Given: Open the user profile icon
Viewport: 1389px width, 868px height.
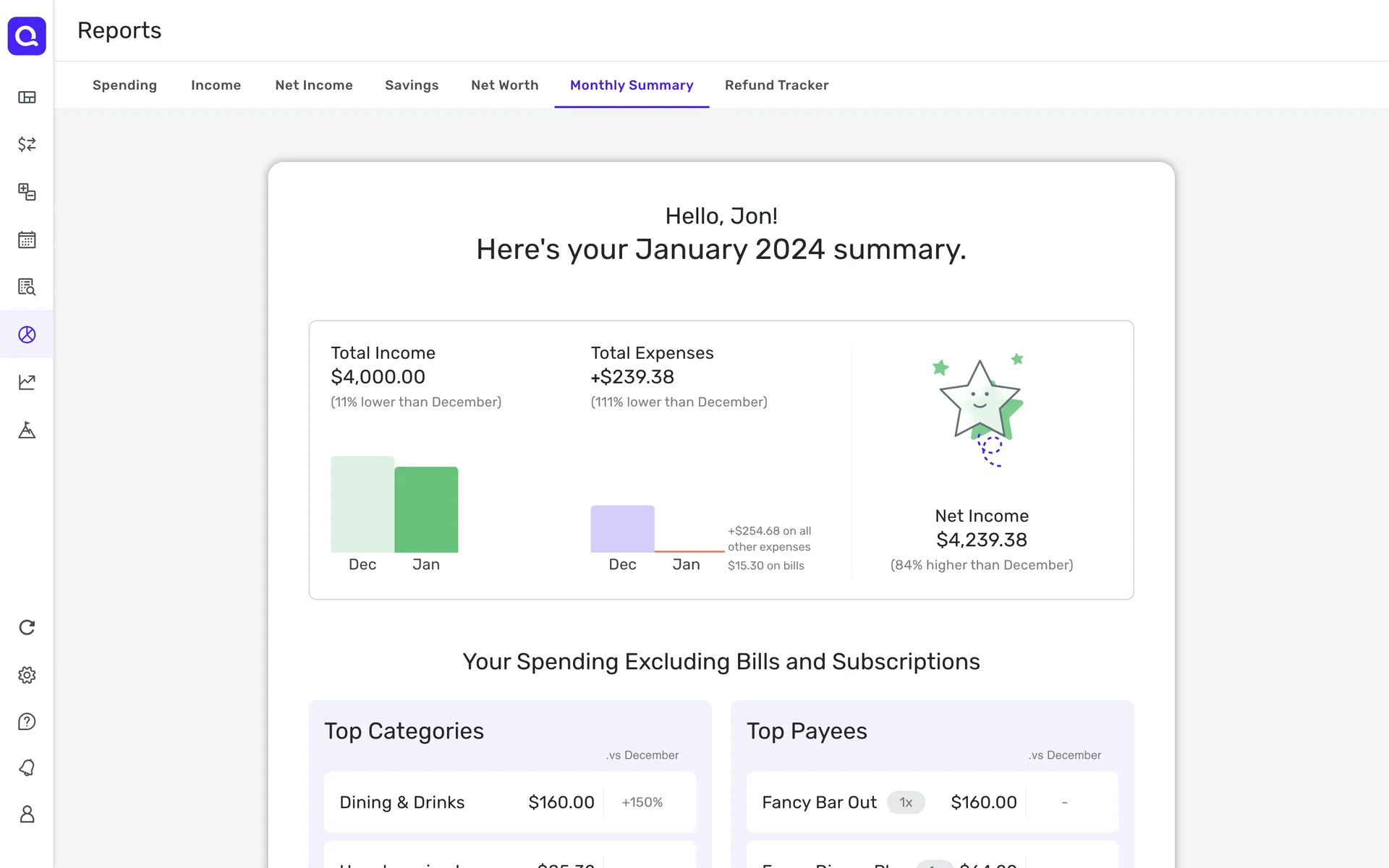Looking at the screenshot, I should click(27, 814).
